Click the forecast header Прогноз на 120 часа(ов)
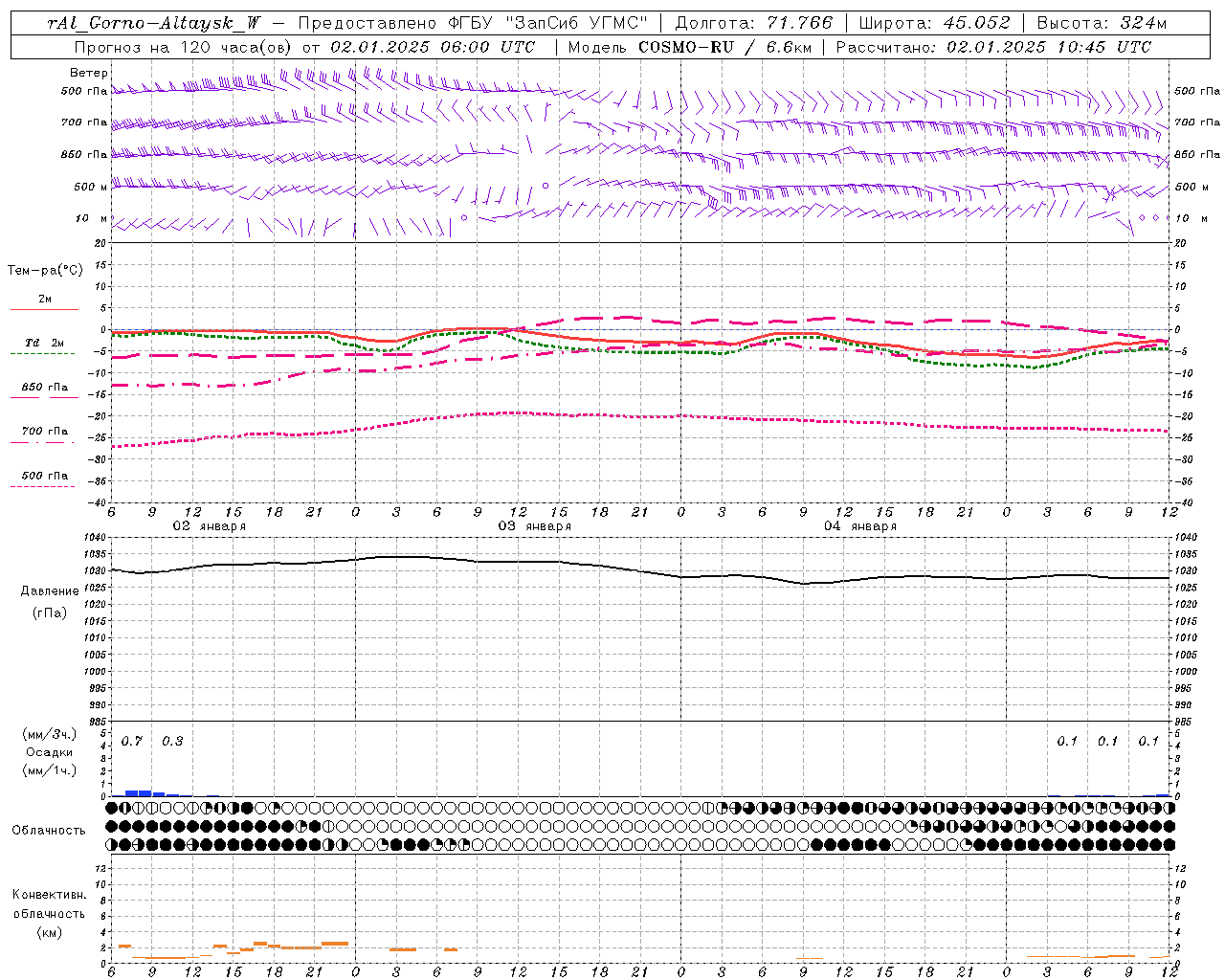Image resolution: width=1225 pixels, height=980 pixels. [x=184, y=47]
